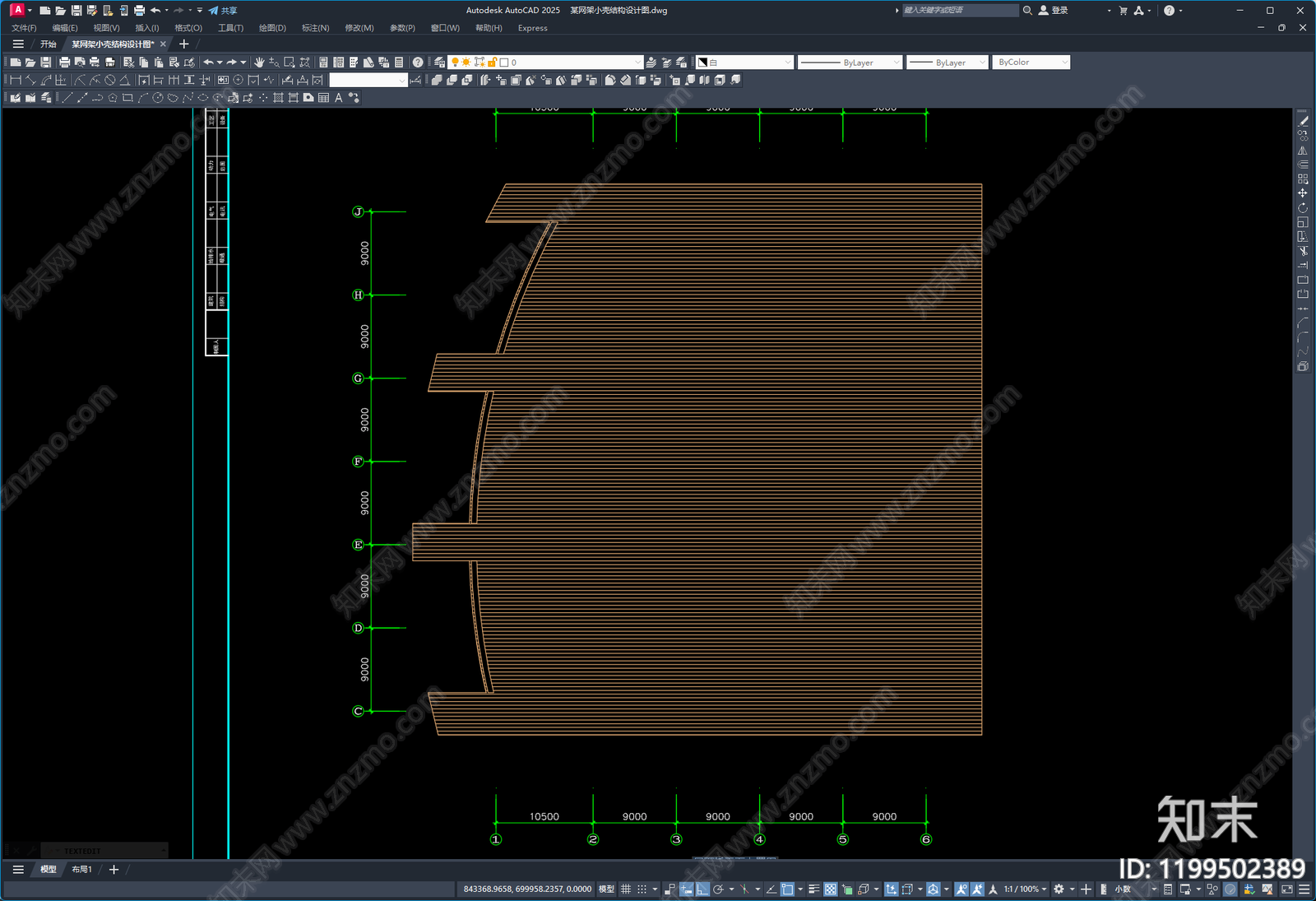Toggle drawing grid display in status bar

point(626,889)
